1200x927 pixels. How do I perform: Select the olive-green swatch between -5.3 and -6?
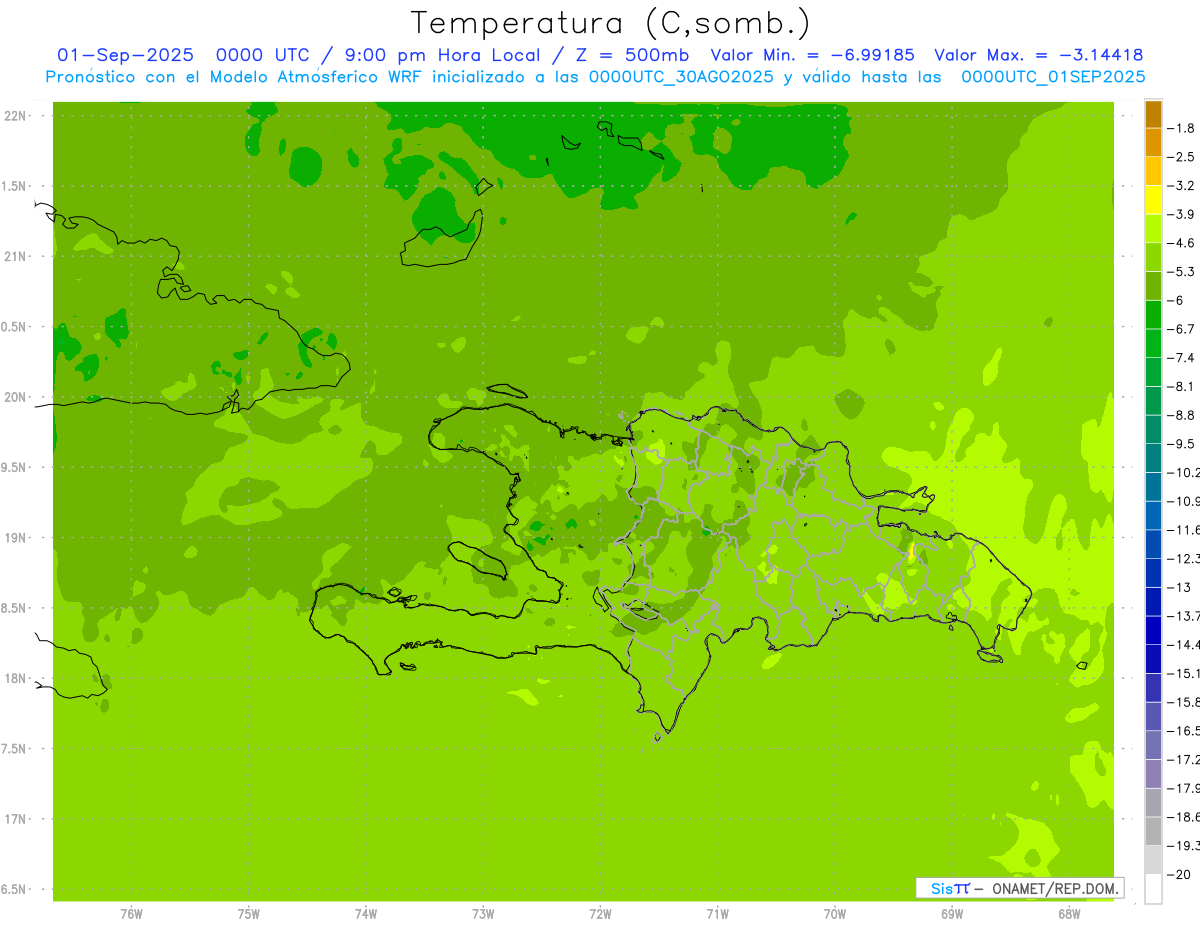point(1153,286)
